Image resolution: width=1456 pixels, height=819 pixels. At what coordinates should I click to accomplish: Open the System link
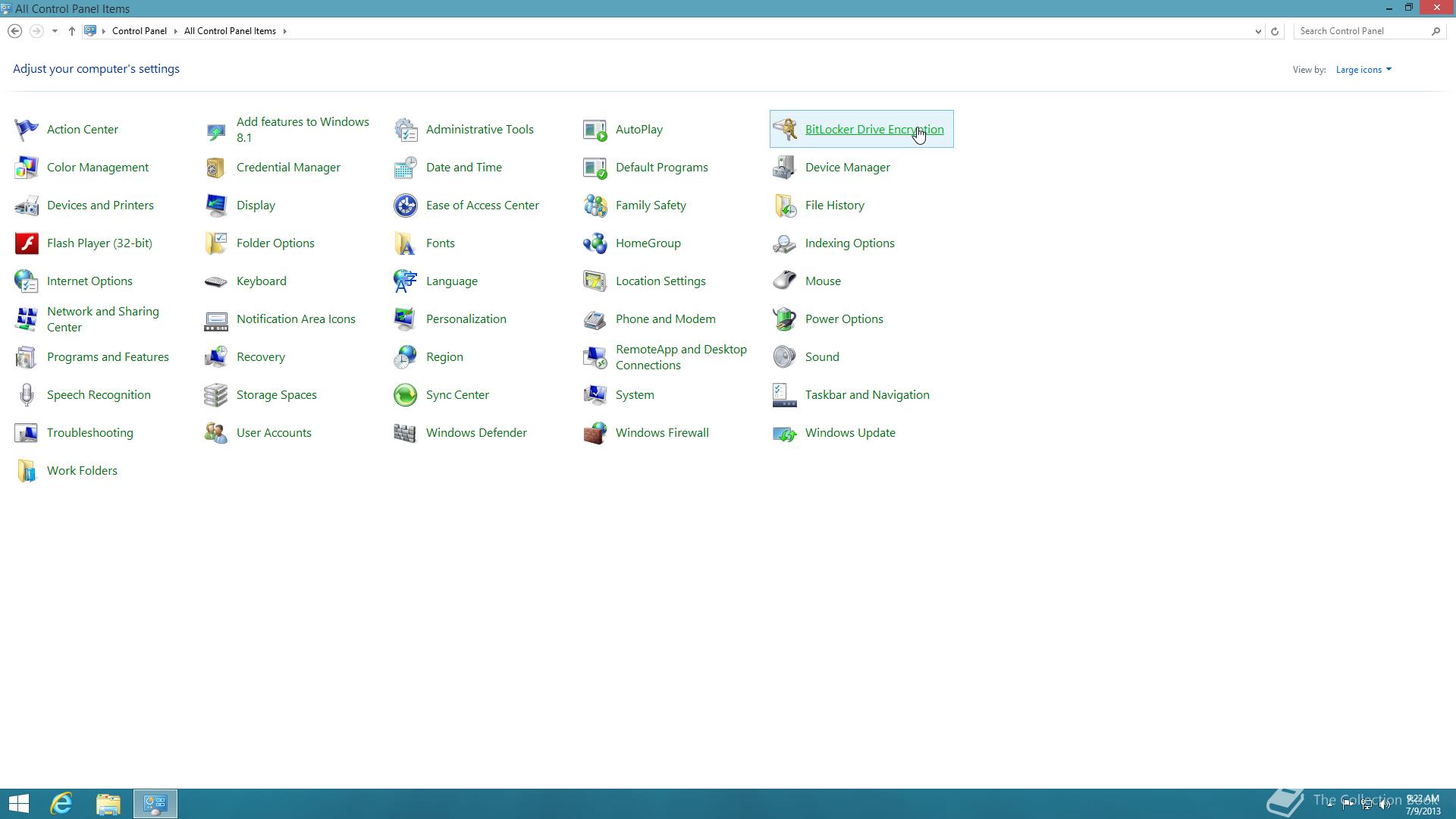pyautogui.click(x=635, y=395)
